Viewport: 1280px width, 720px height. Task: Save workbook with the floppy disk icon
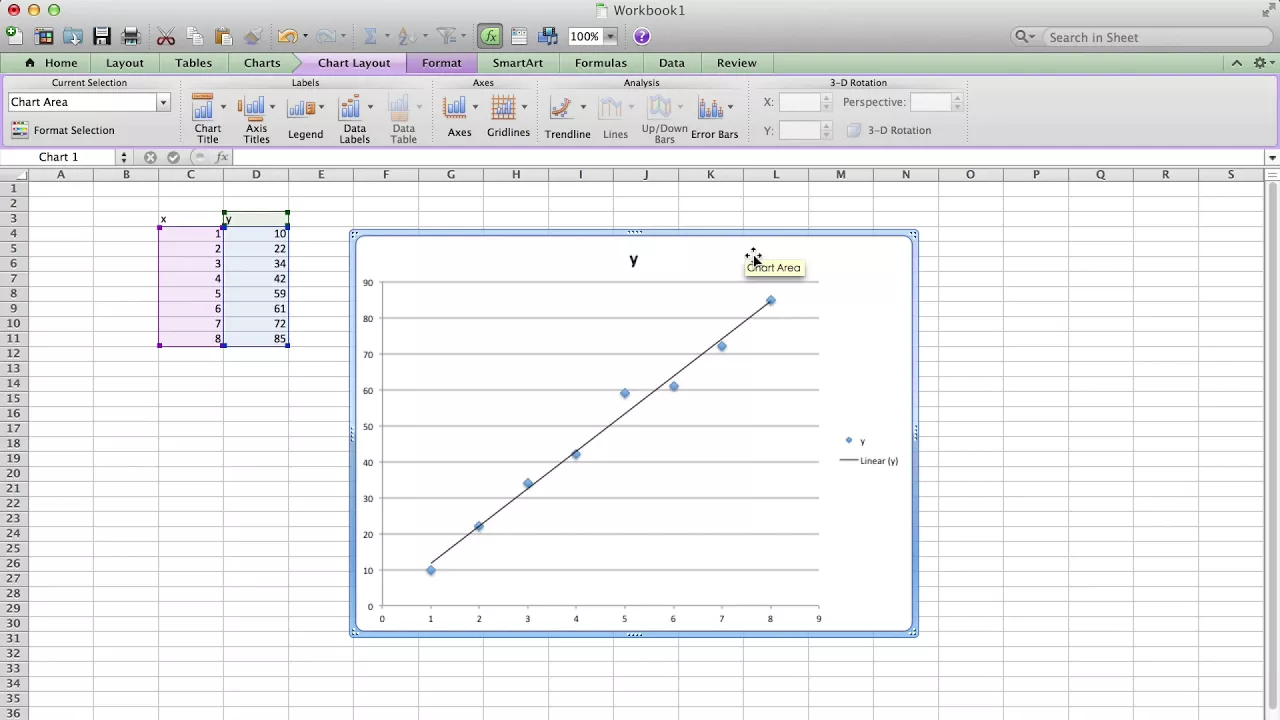click(102, 36)
